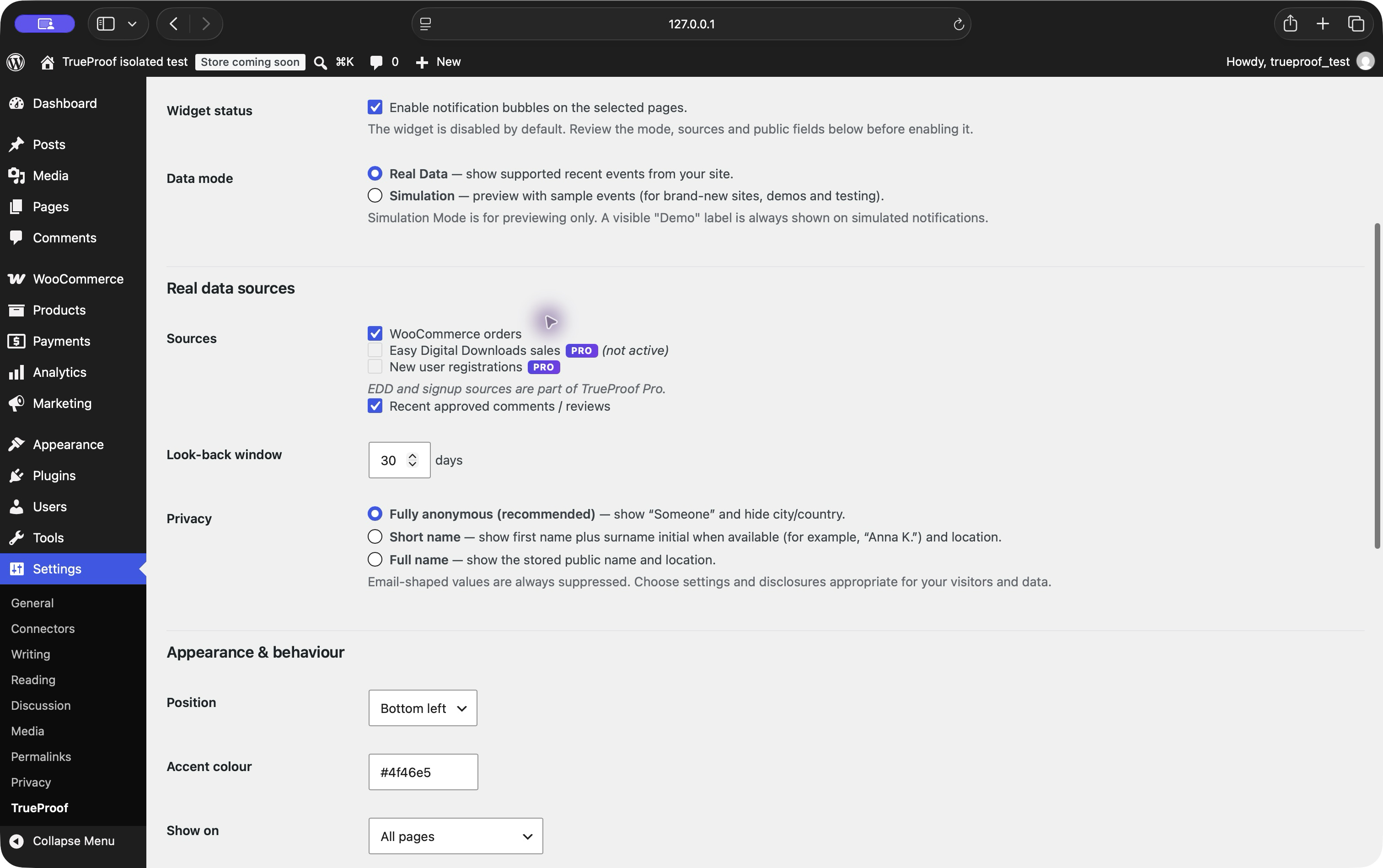Click the plus New icon in admin bar
Viewport: 1383px width, 868px height.
point(422,63)
